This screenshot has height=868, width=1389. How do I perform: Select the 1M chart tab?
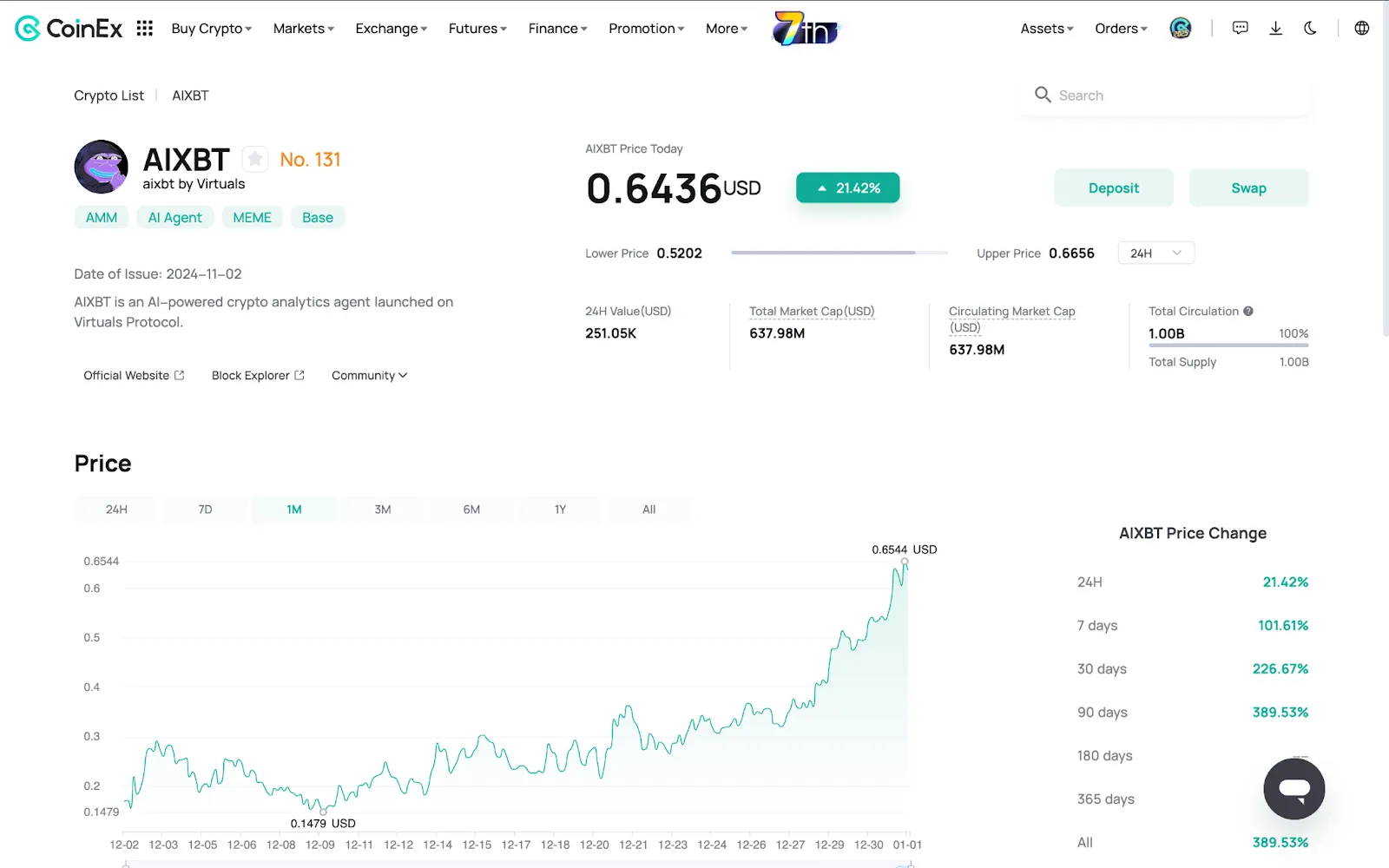[294, 510]
